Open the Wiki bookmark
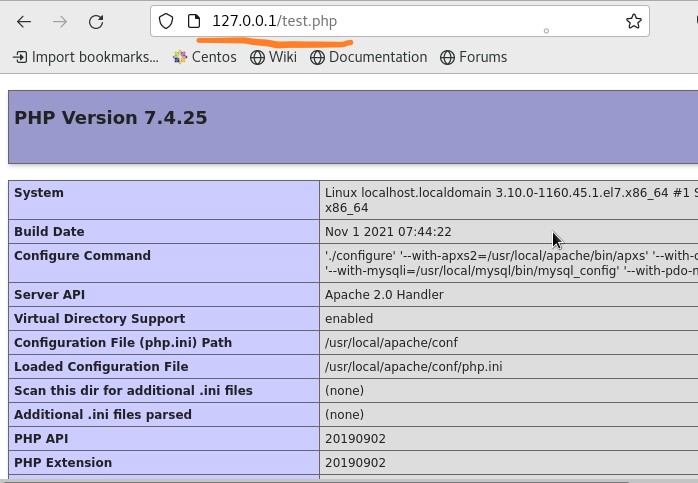 click(x=273, y=57)
